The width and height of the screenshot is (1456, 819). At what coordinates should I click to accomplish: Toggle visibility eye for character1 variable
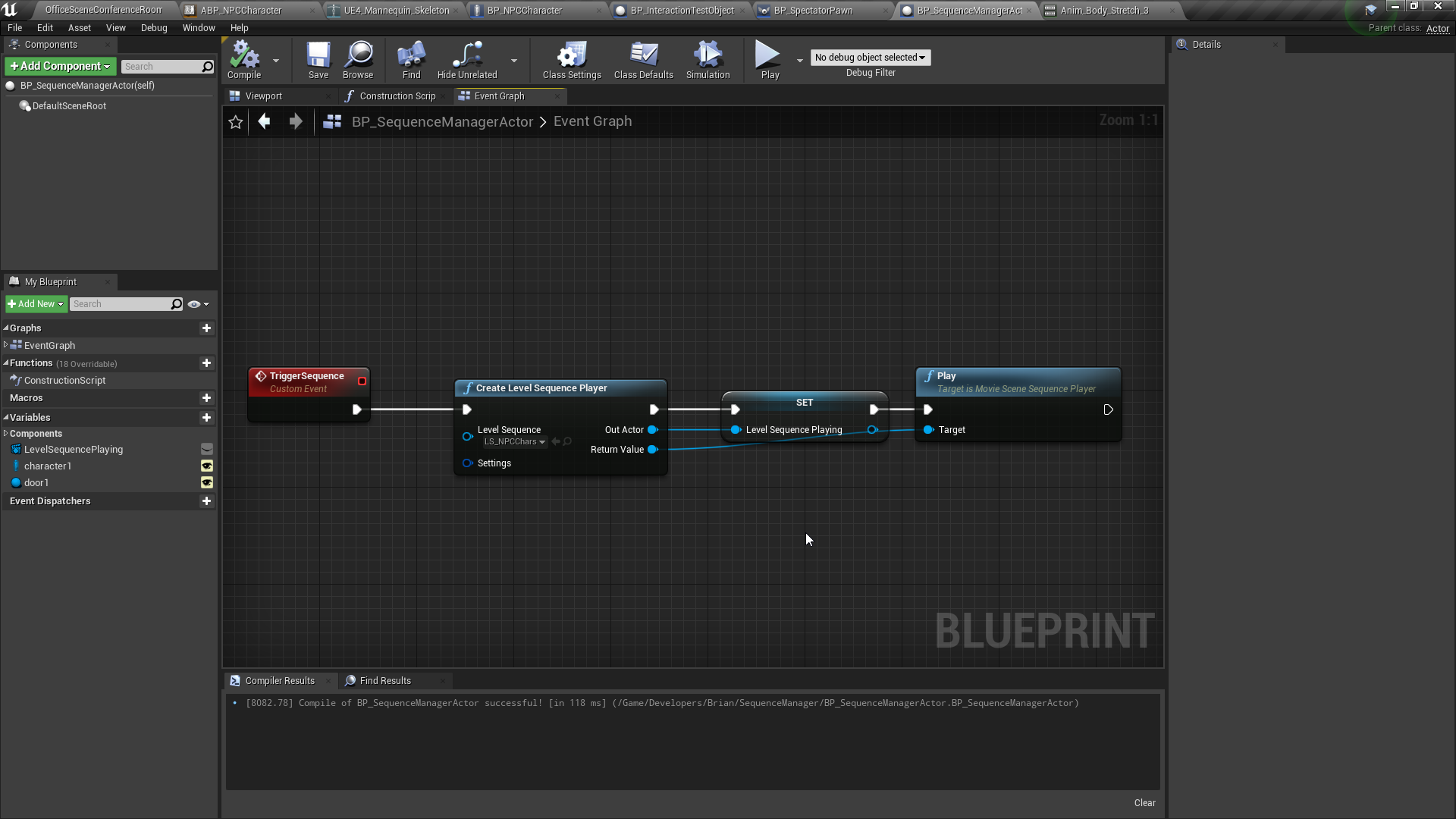coord(207,466)
